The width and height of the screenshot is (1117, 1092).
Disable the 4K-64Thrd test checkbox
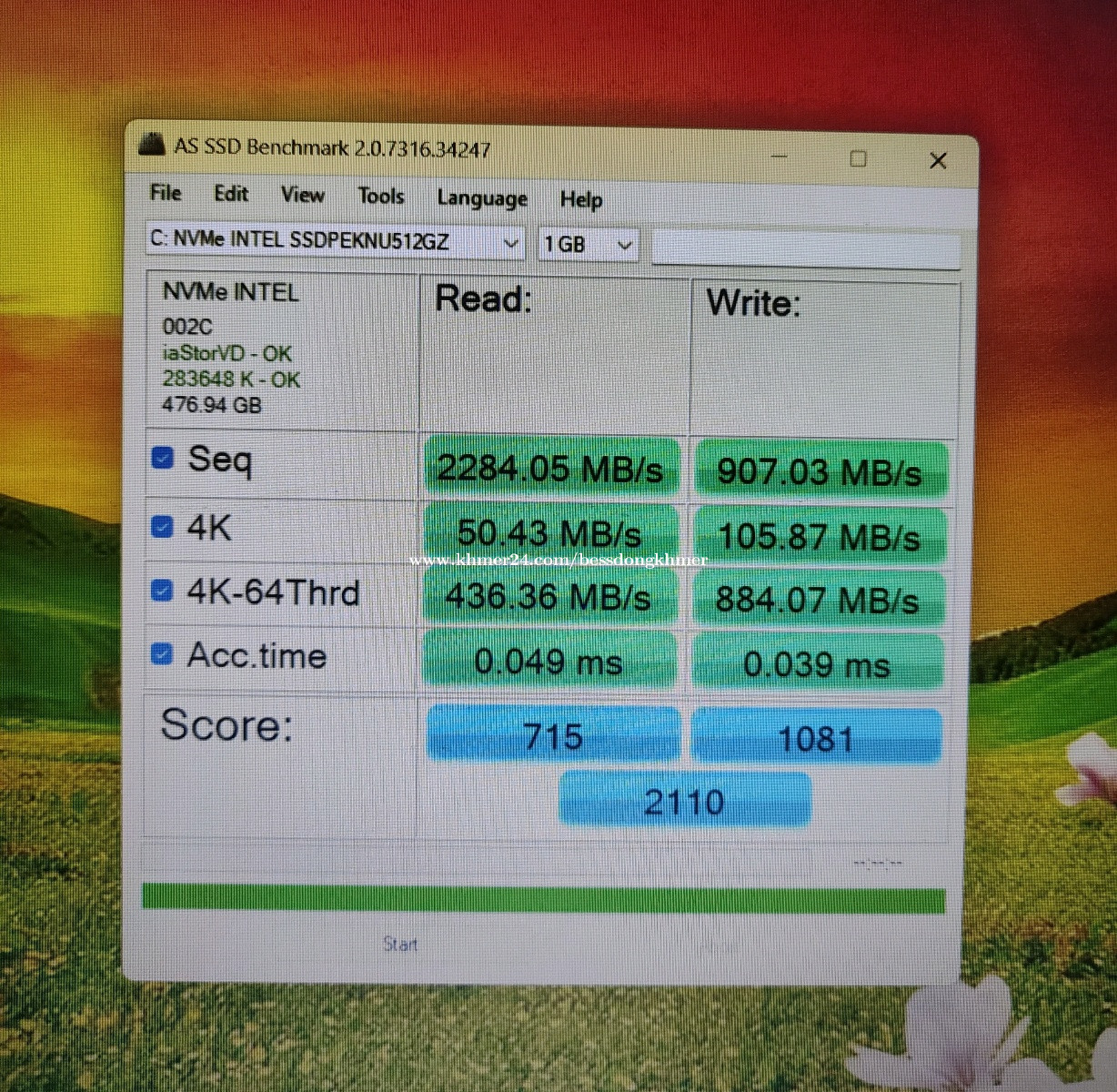pyautogui.click(x=162, y=591)
